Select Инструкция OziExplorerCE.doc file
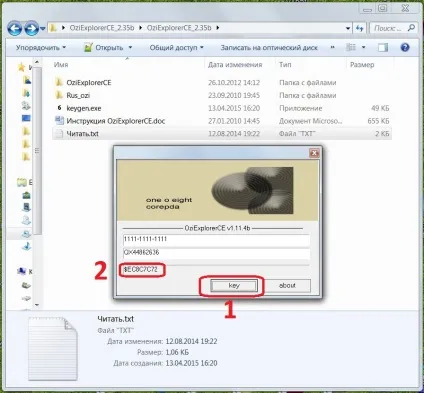Image resolution: width=424 pixels, height=393 pixels. pyautogui.click(x=115, y=121)
